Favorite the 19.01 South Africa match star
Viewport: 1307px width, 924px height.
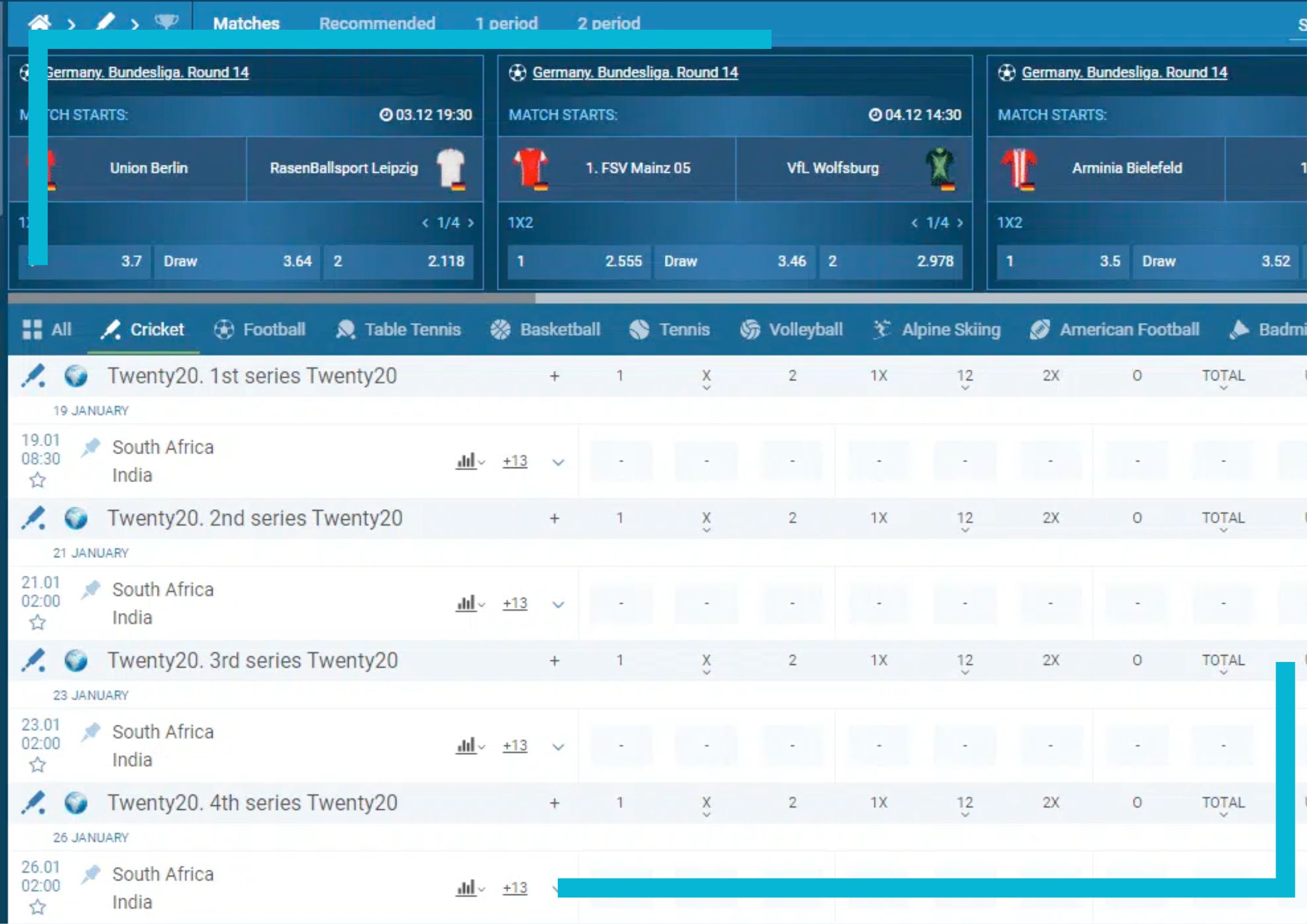(x=38, y=480)
